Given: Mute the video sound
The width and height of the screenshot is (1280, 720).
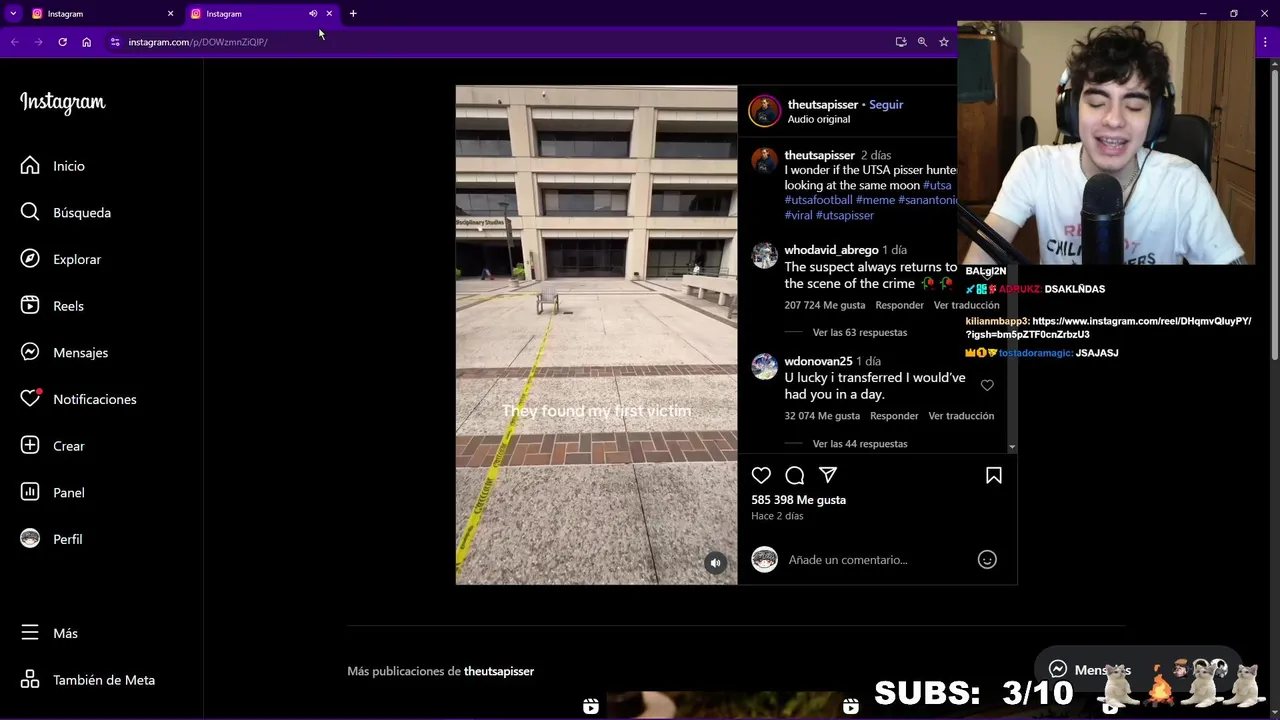Looking at the screenshot, I should click(715, 563).
